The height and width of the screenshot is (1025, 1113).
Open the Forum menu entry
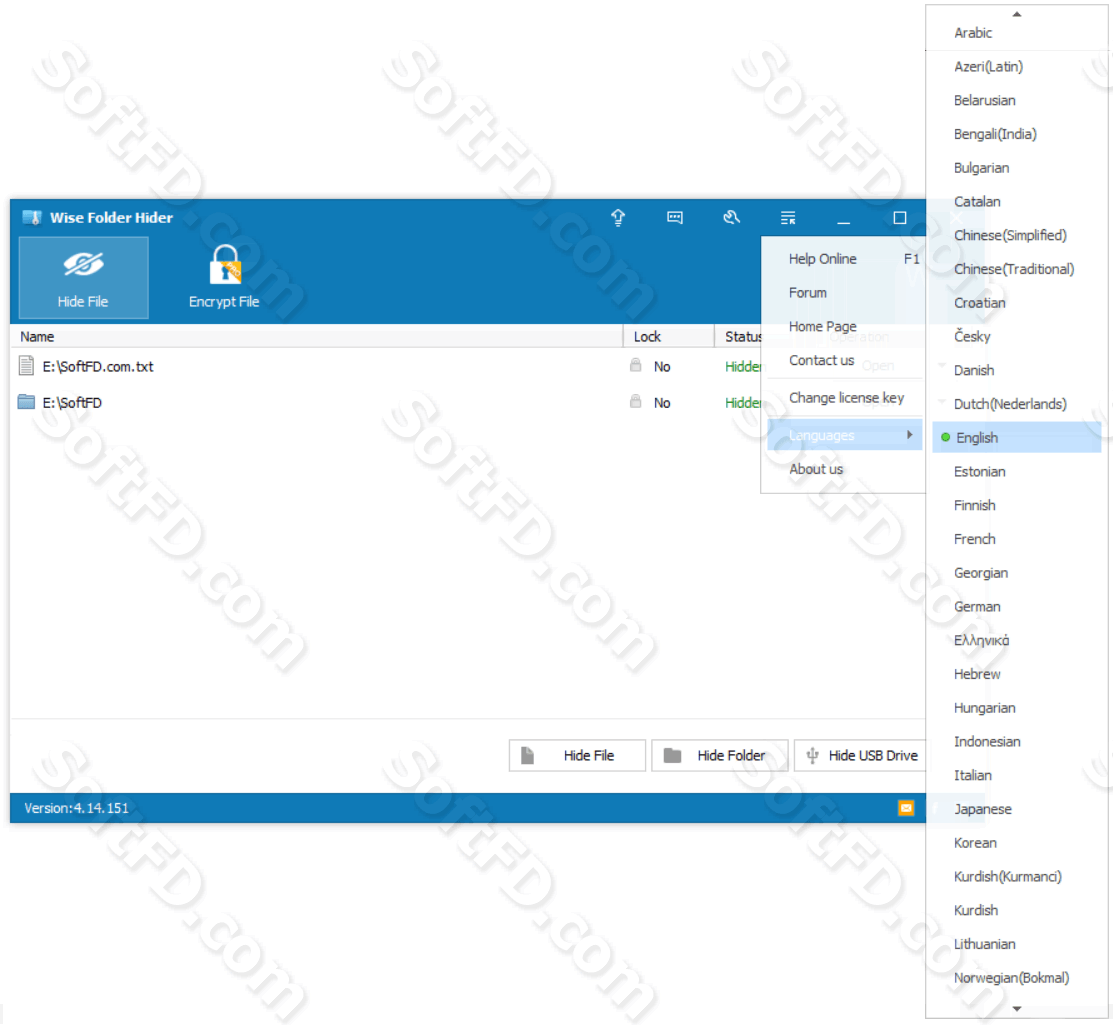(x=845, y=292)
